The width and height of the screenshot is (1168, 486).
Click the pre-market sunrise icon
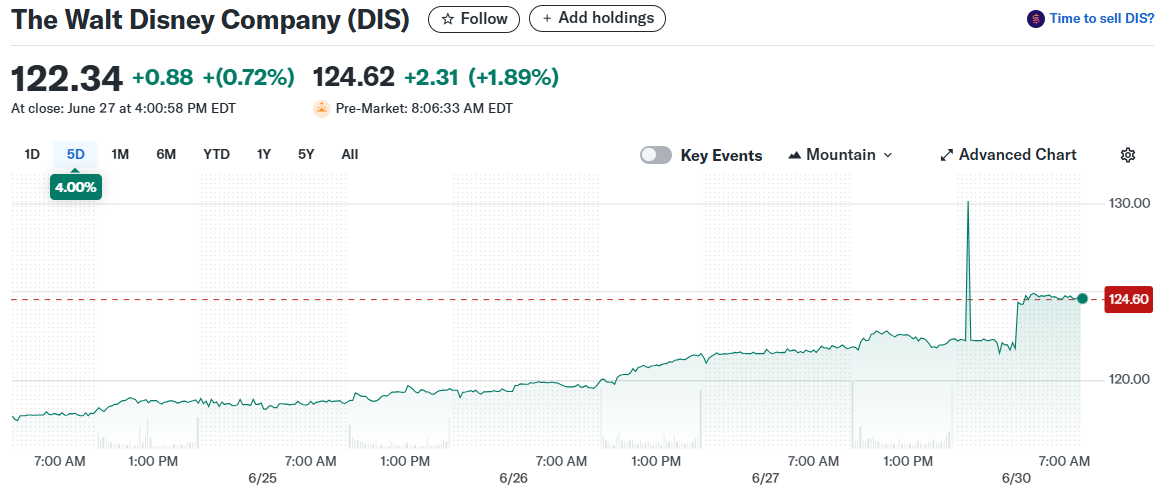[x=322, y=109]
